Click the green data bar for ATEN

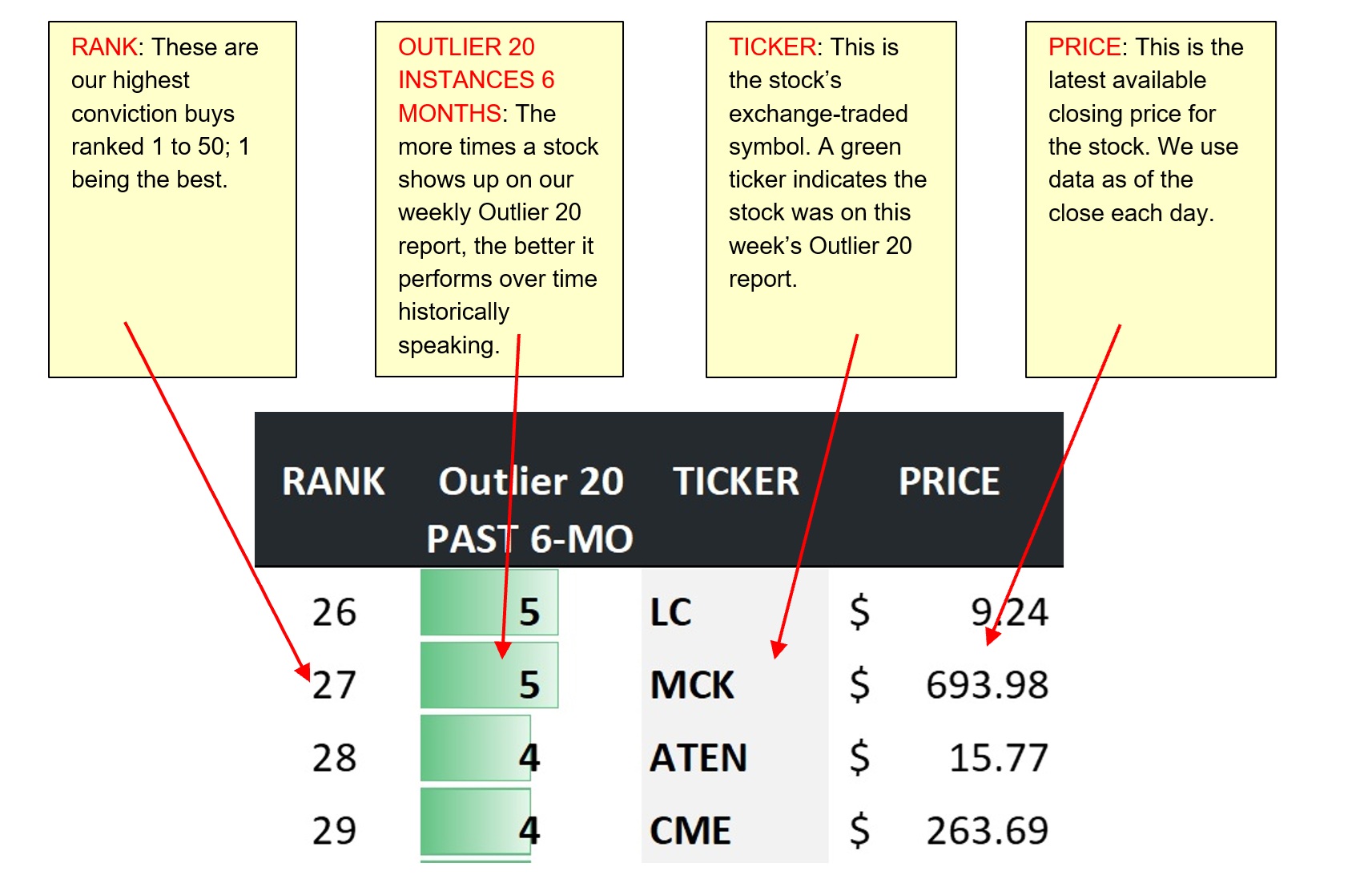(476, 748)
